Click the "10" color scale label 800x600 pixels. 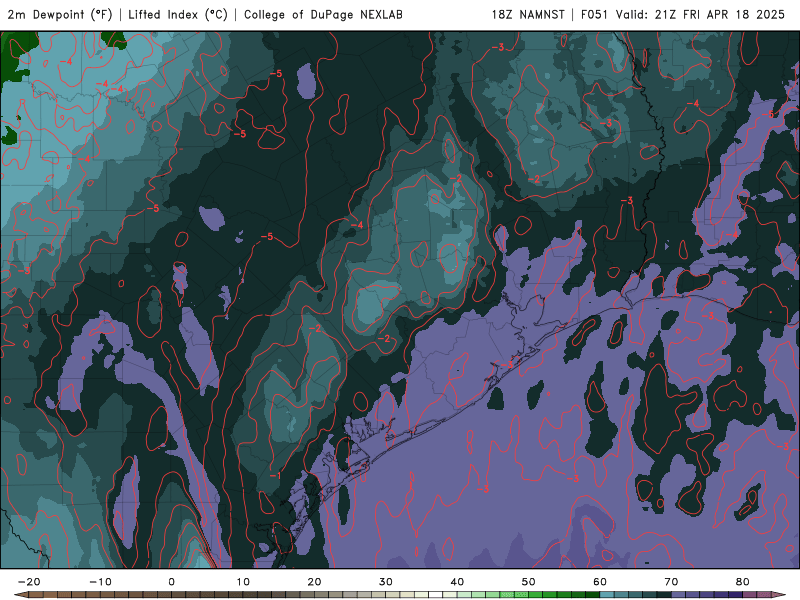click(x=243, y=582)
